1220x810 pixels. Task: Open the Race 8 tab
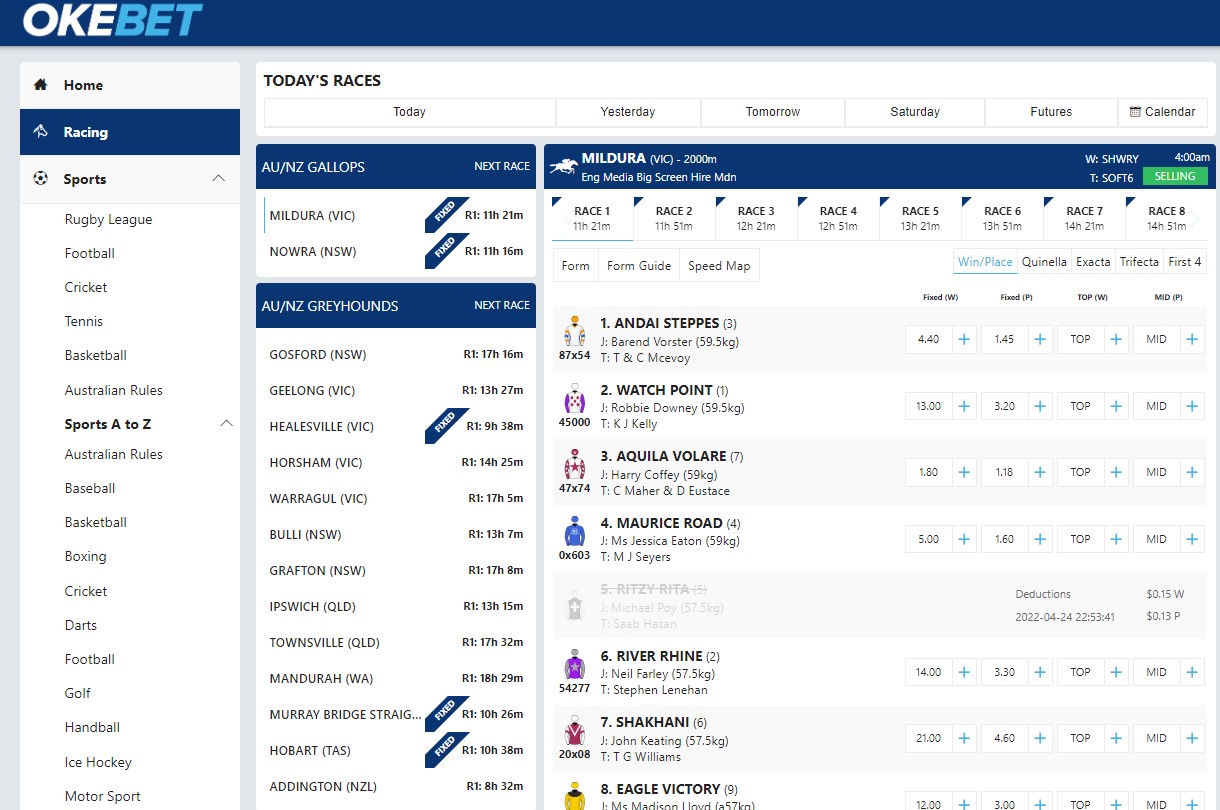(x=1166, y=218)
